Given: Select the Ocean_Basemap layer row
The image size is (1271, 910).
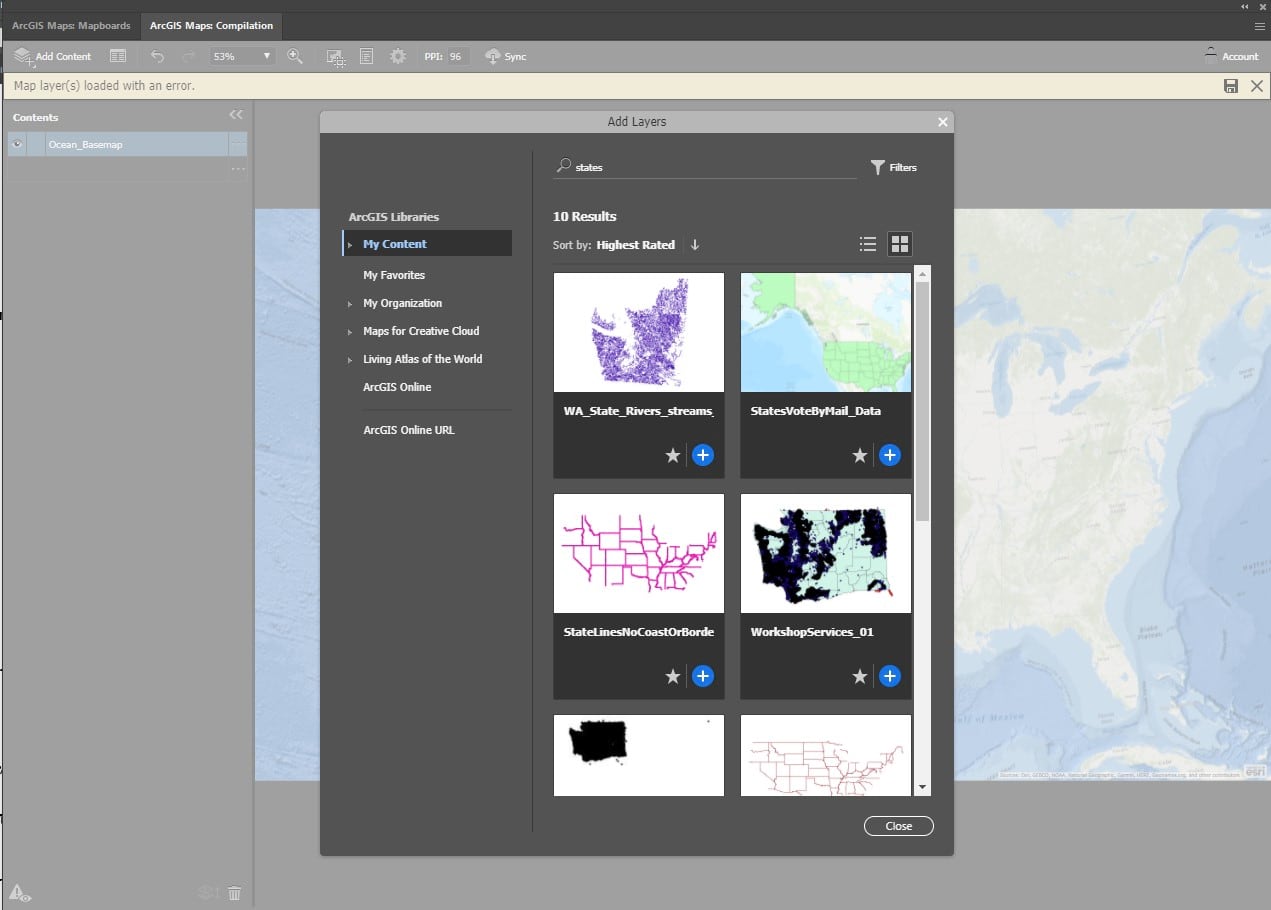Looking at the screenshot, I should 127,144.
